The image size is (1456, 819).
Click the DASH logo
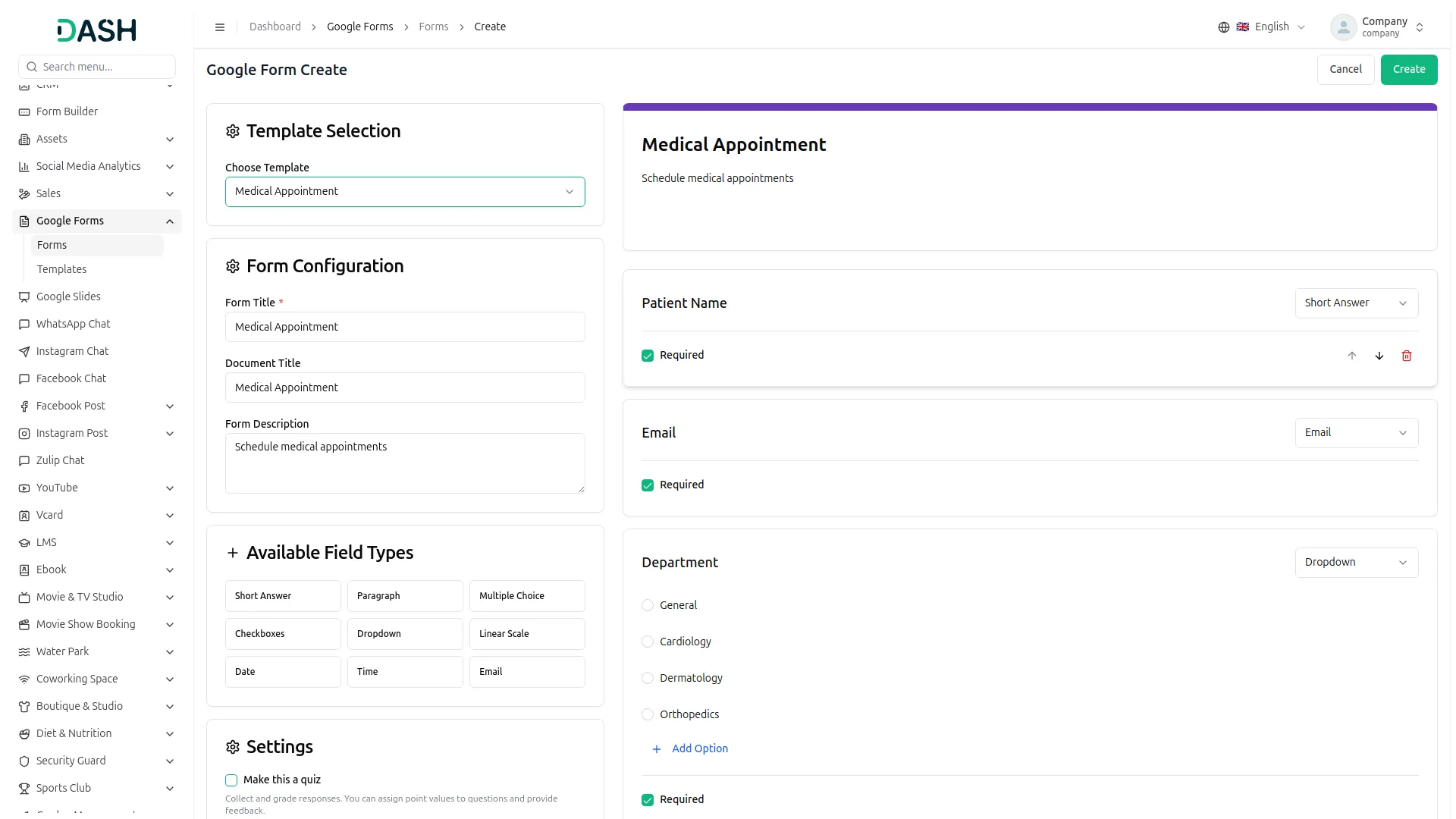click(97, 30)
